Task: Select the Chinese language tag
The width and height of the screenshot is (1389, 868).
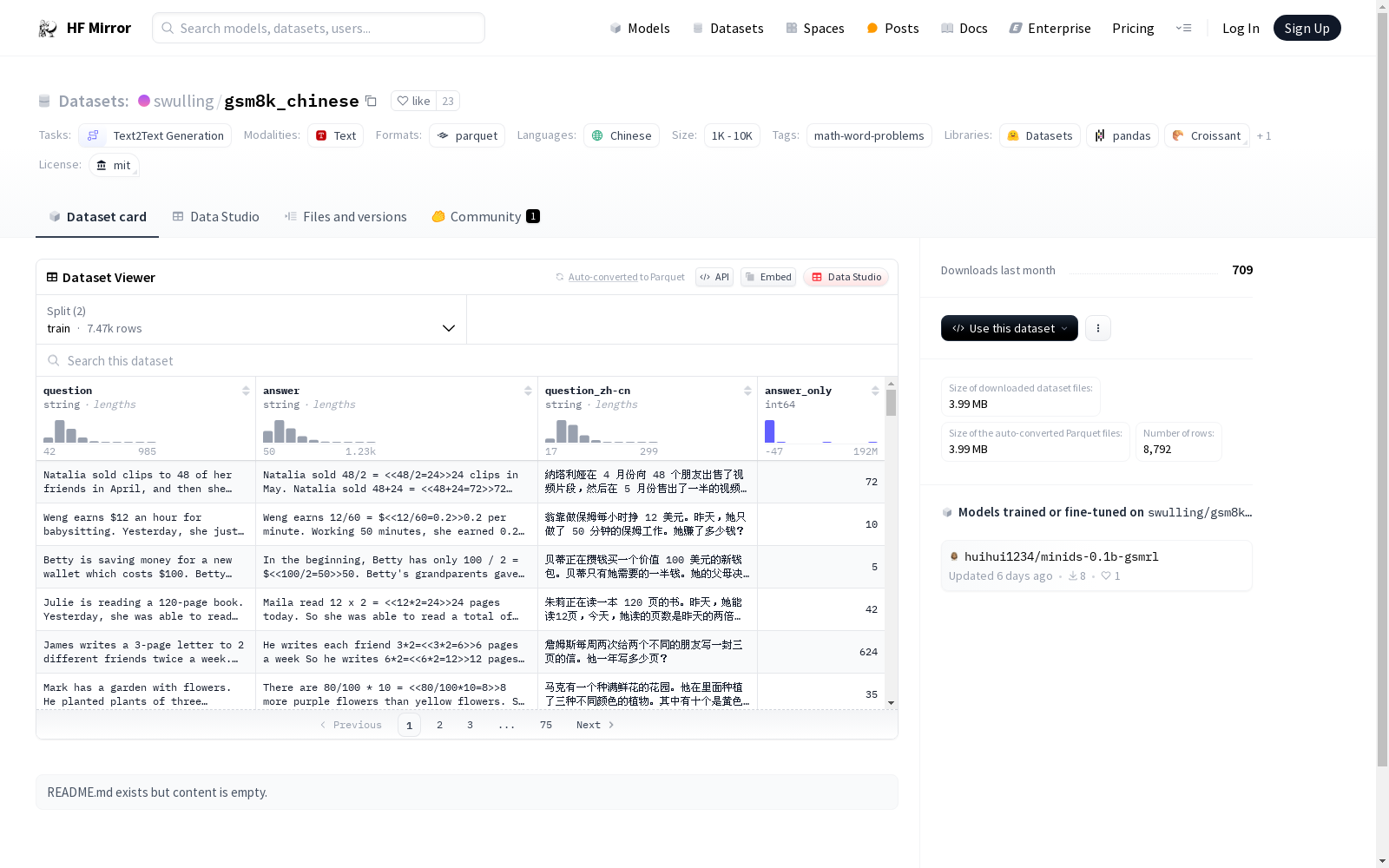Action: (622, 135)
